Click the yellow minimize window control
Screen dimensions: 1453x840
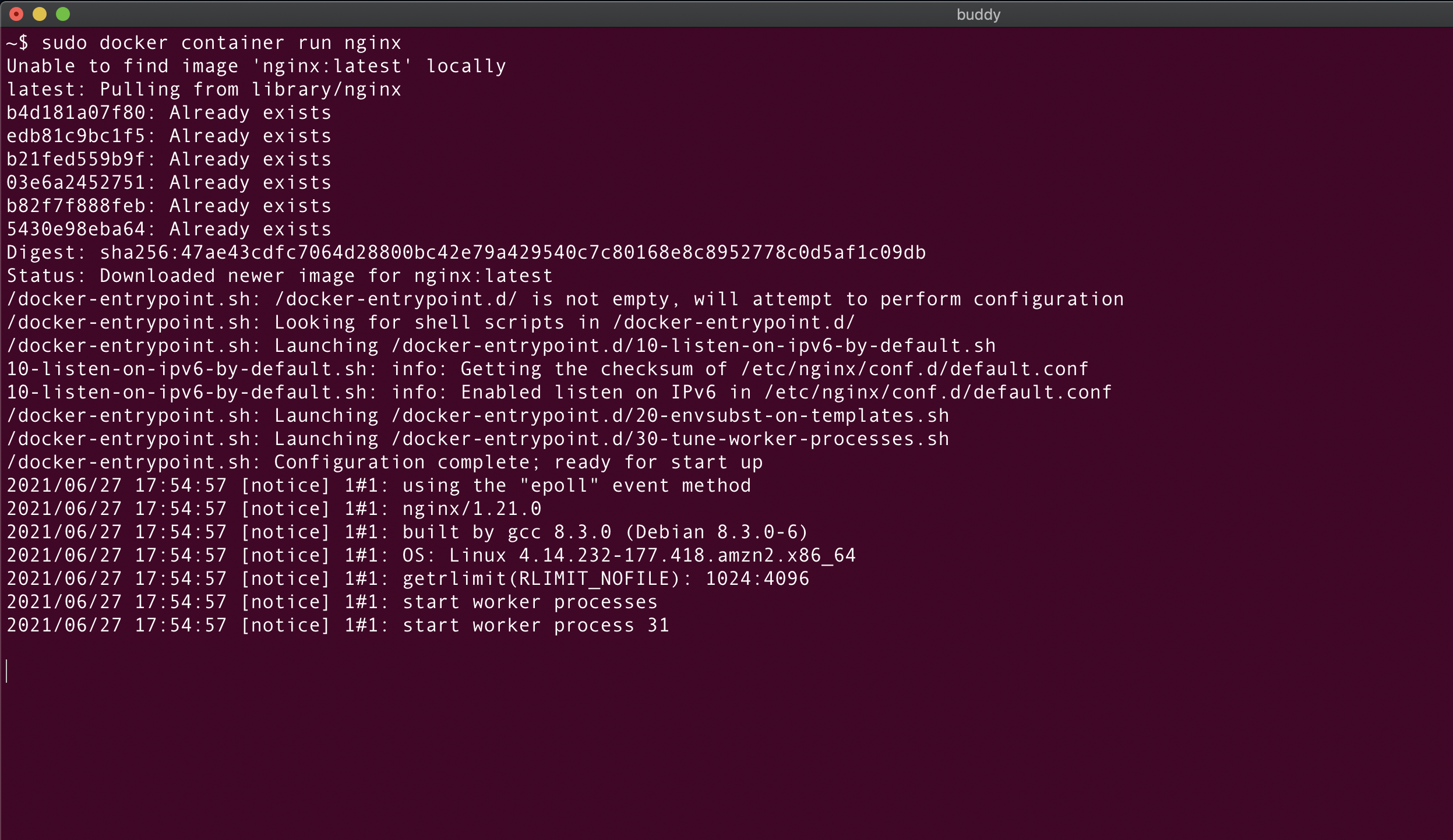(x=39, y=13)
